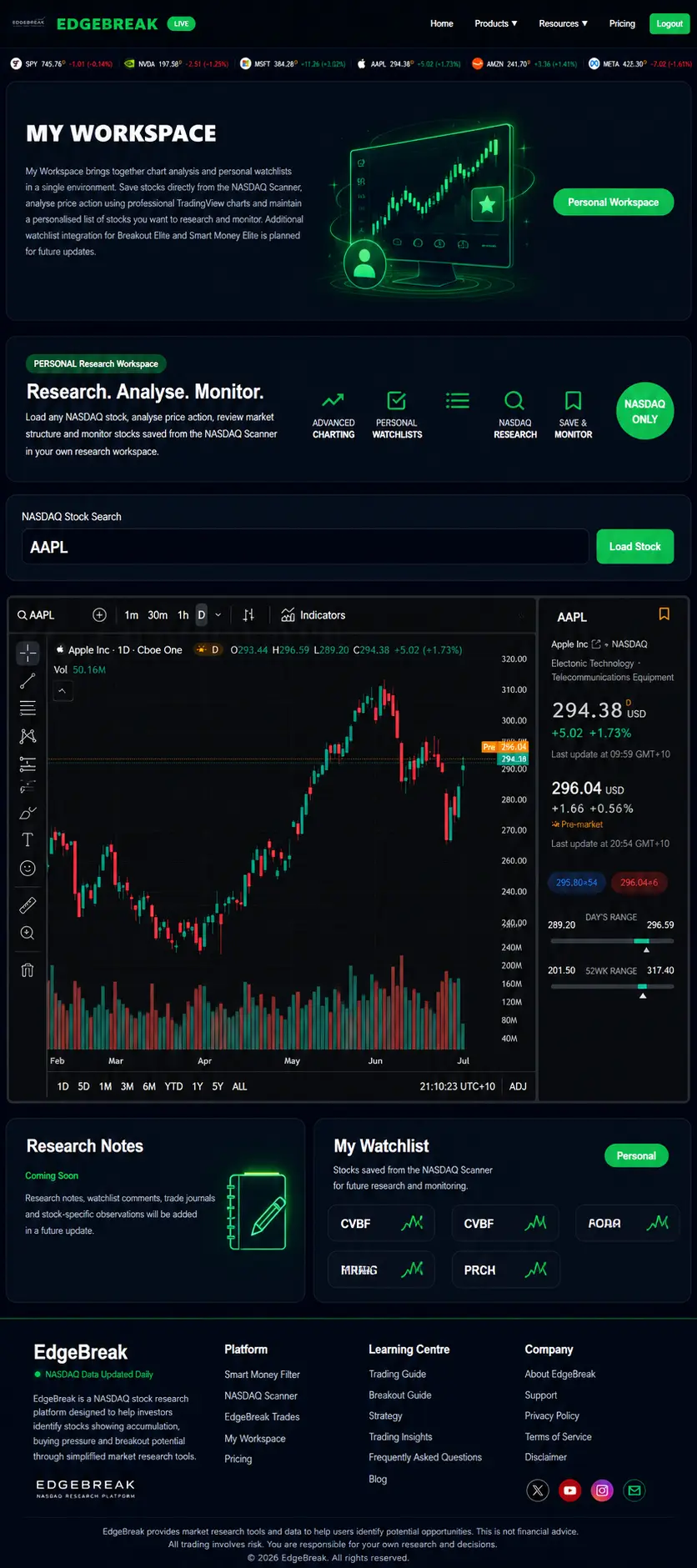Image resolution: width=697 pixels, height=1568 pixels.
Task: Open the forecasting and measurement tools
Action: (28, 764)
